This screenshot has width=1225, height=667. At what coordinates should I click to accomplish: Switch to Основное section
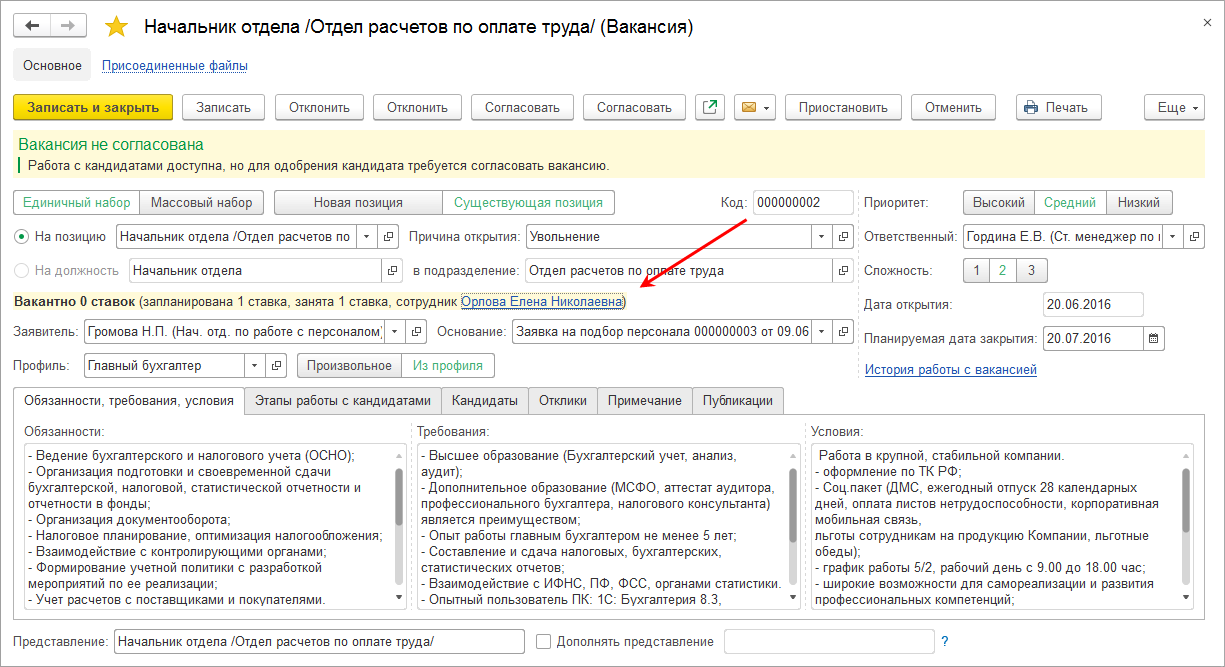[x=52, y=66]
